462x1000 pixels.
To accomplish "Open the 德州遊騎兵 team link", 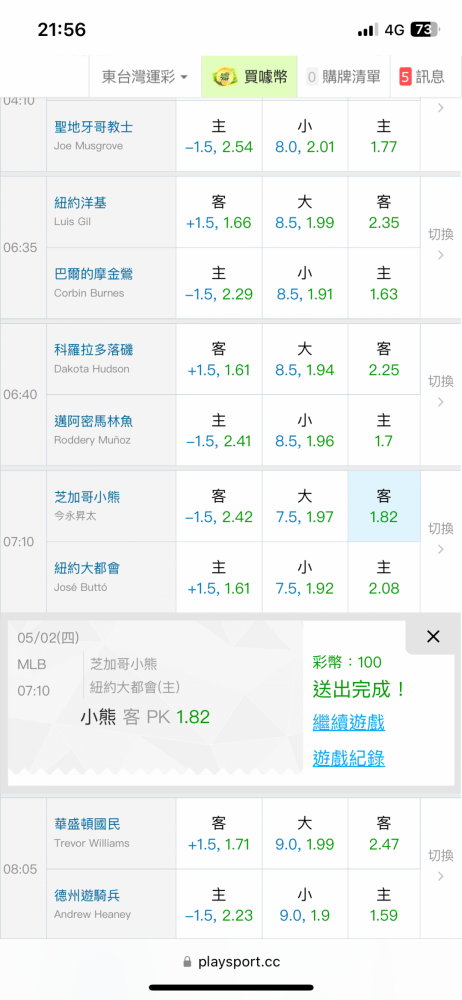I will coord(87,895).
